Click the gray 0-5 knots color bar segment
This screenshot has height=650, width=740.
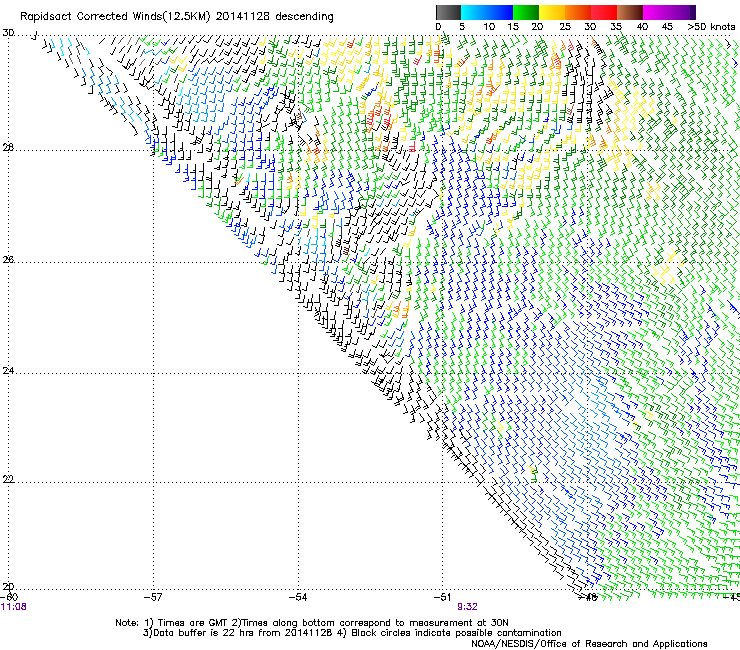click(448, 12)
